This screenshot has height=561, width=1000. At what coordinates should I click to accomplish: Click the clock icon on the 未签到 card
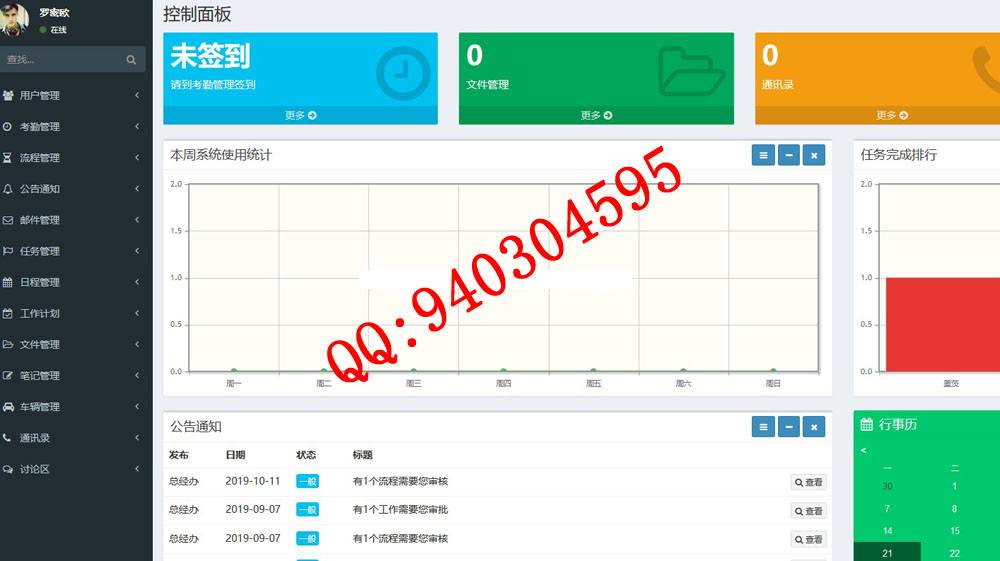point(403,73)
